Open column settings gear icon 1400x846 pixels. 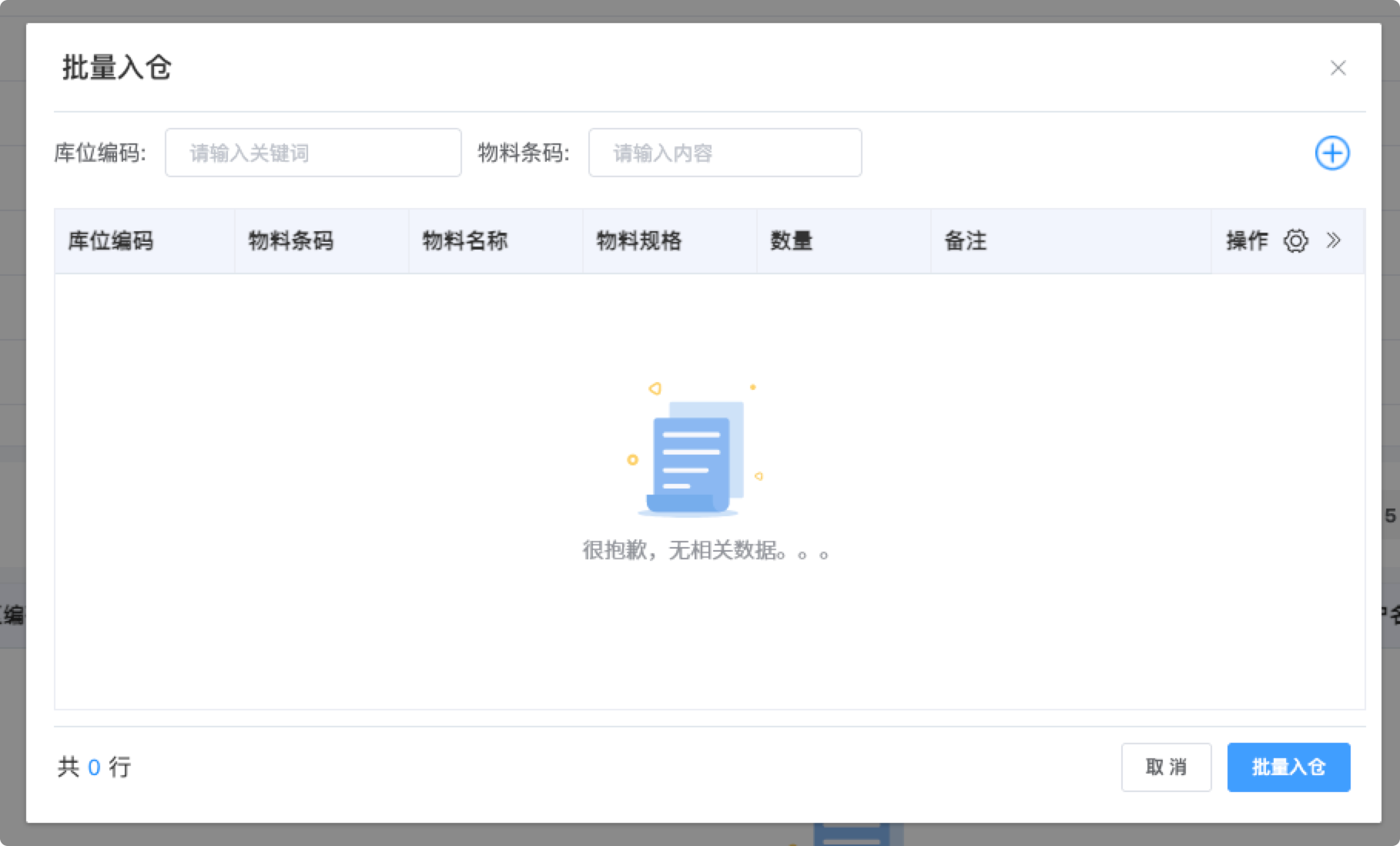tap(1295, 241)
